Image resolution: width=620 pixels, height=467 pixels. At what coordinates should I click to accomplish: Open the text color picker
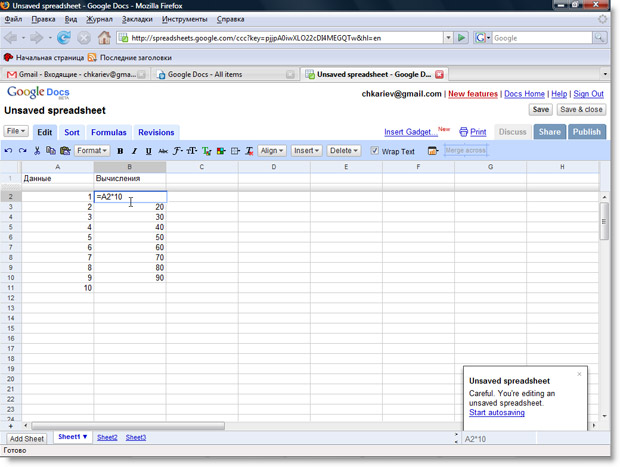coord(206,151)
